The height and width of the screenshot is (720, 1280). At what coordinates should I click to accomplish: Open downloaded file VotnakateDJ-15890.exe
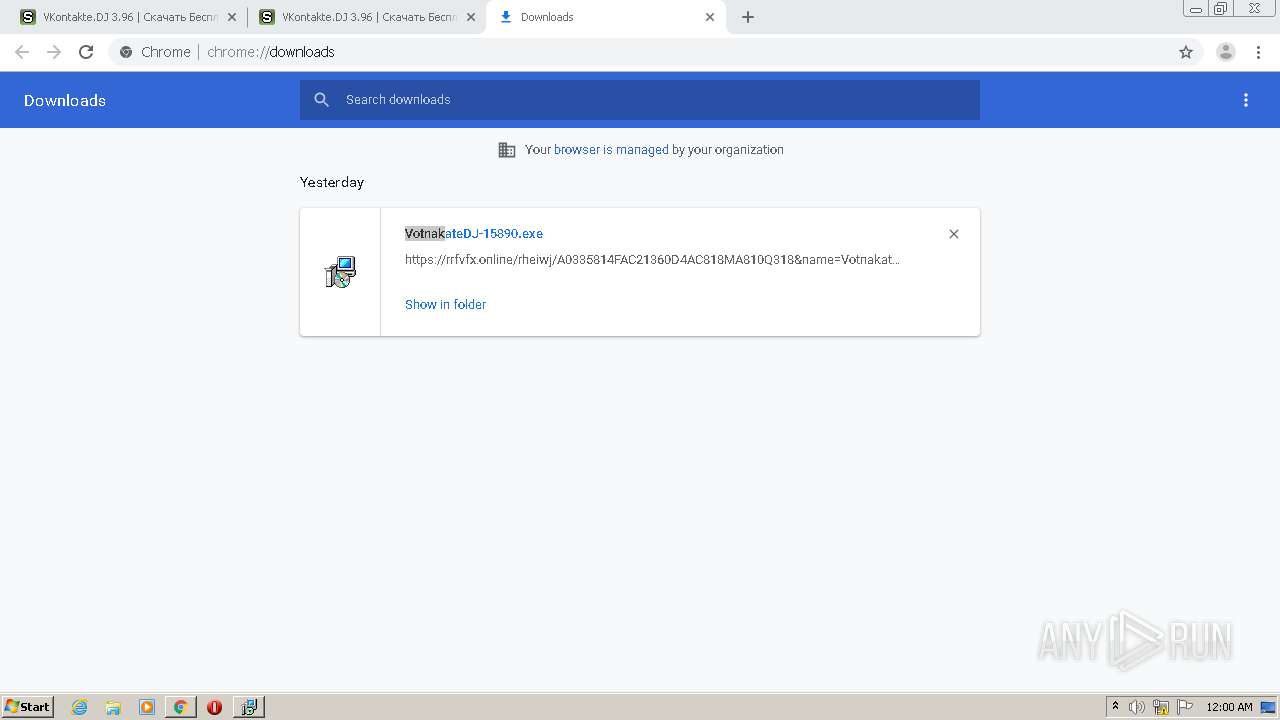tap(474, 233)
